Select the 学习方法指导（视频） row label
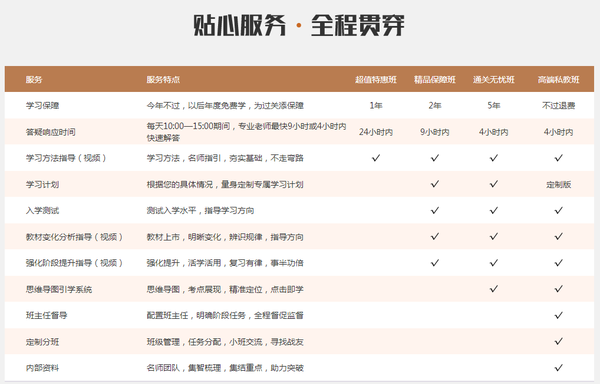600x384 pixels. 66,158
